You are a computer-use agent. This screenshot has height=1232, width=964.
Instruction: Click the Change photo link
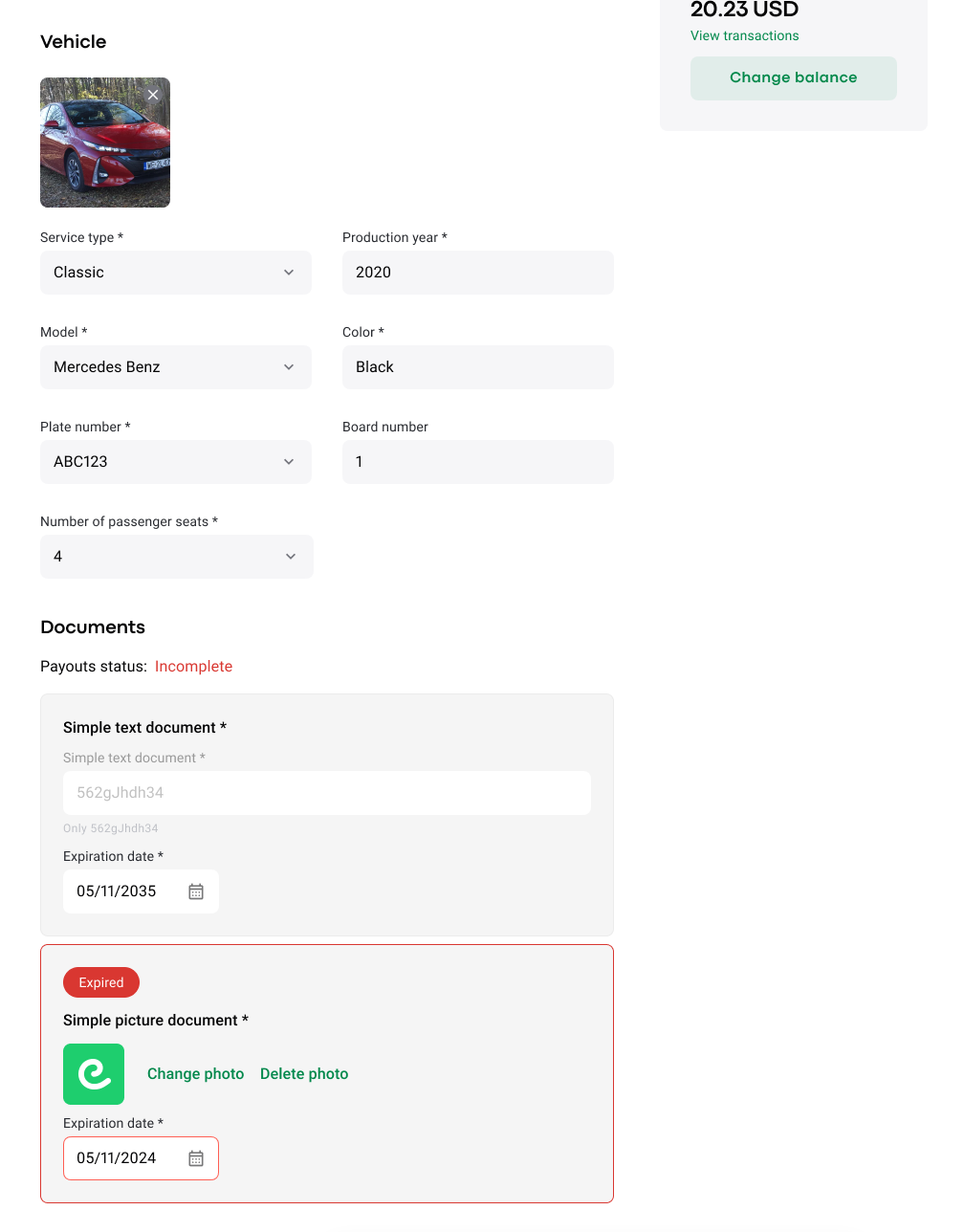pyautogui.click(x=195, y=1074)
